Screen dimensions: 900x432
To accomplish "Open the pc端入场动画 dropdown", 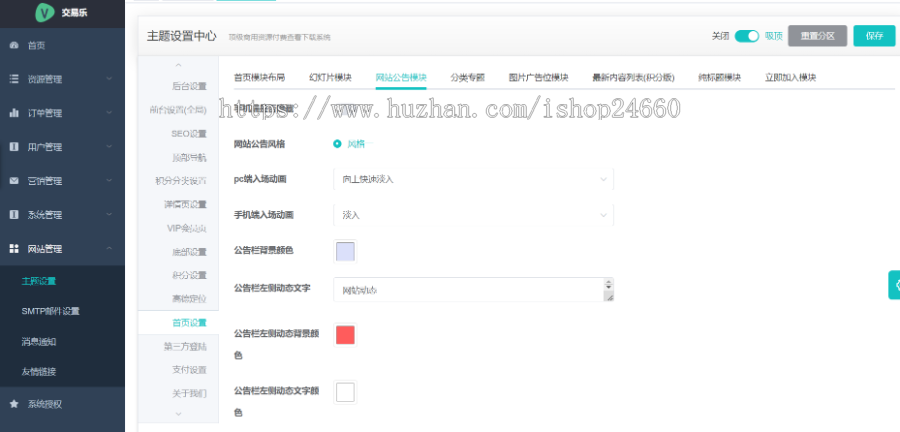I will click(473, 180).
